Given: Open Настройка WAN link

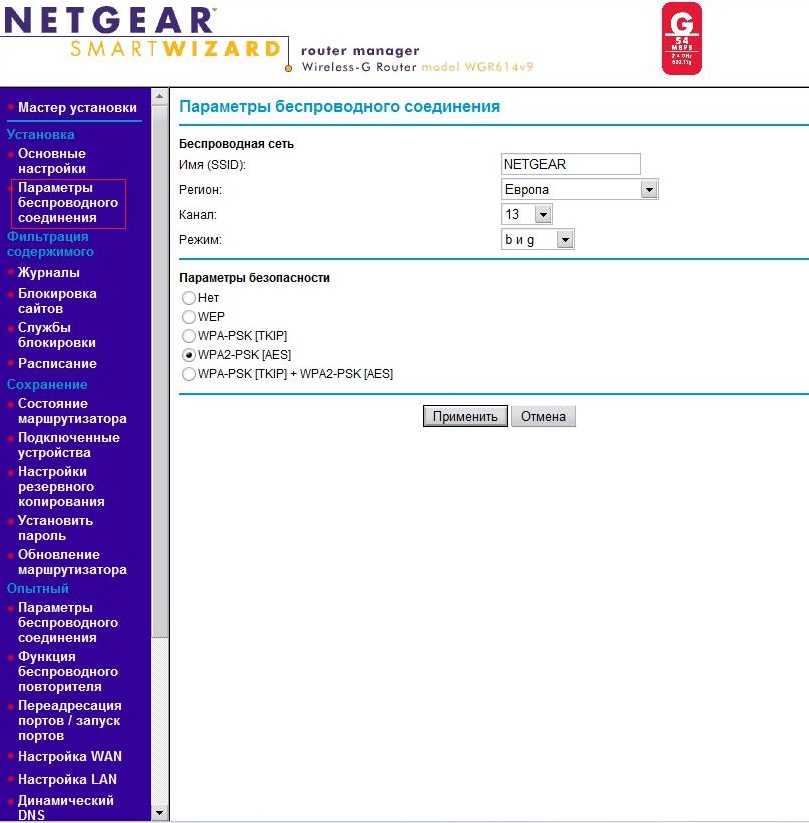Looking at the screenshot, I should tap(70, 757).
